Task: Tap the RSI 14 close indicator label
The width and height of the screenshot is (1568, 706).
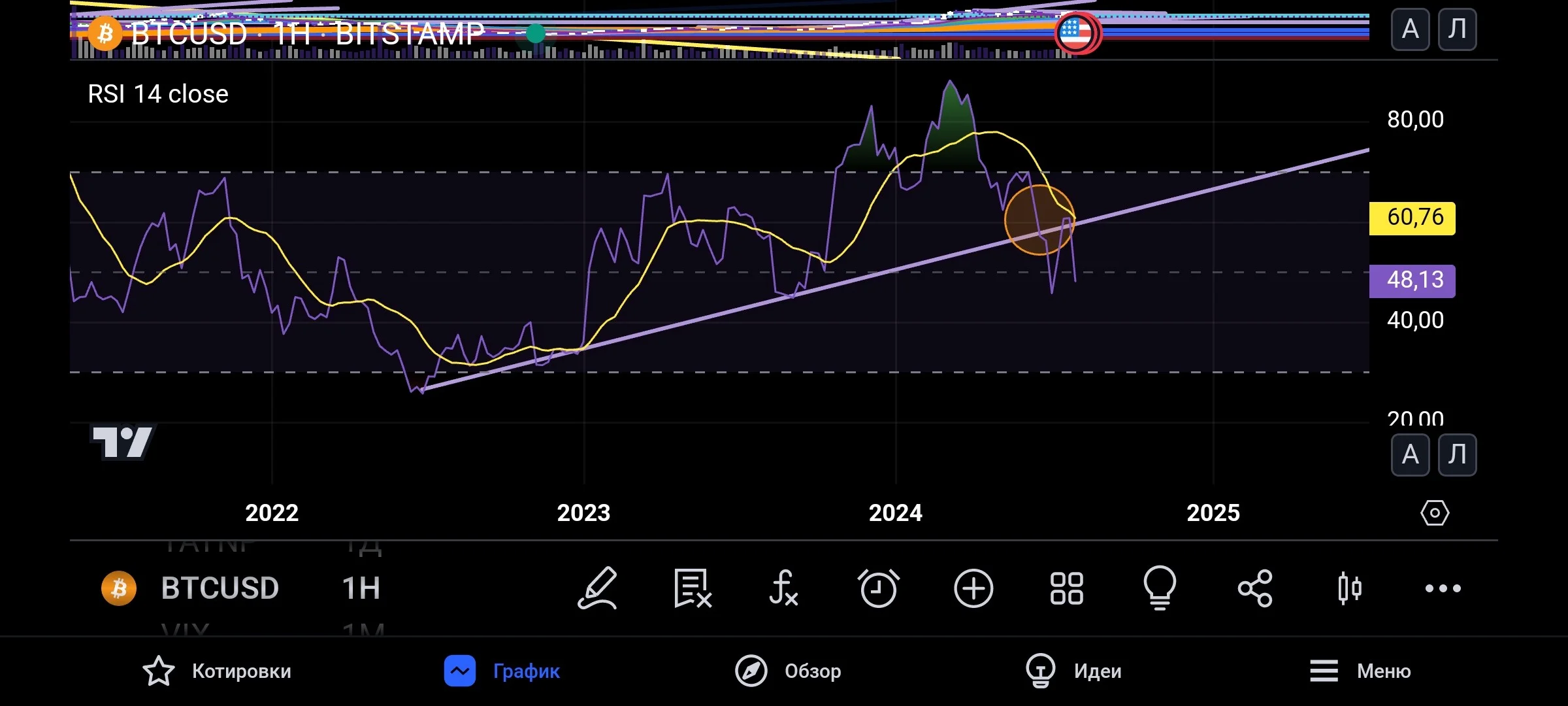Action: point(158,94)
